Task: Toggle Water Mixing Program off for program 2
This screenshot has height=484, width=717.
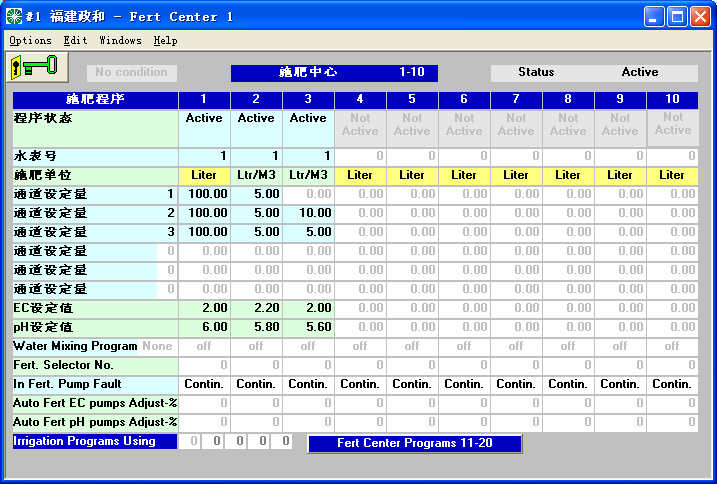Action: (x=256, y=346)
